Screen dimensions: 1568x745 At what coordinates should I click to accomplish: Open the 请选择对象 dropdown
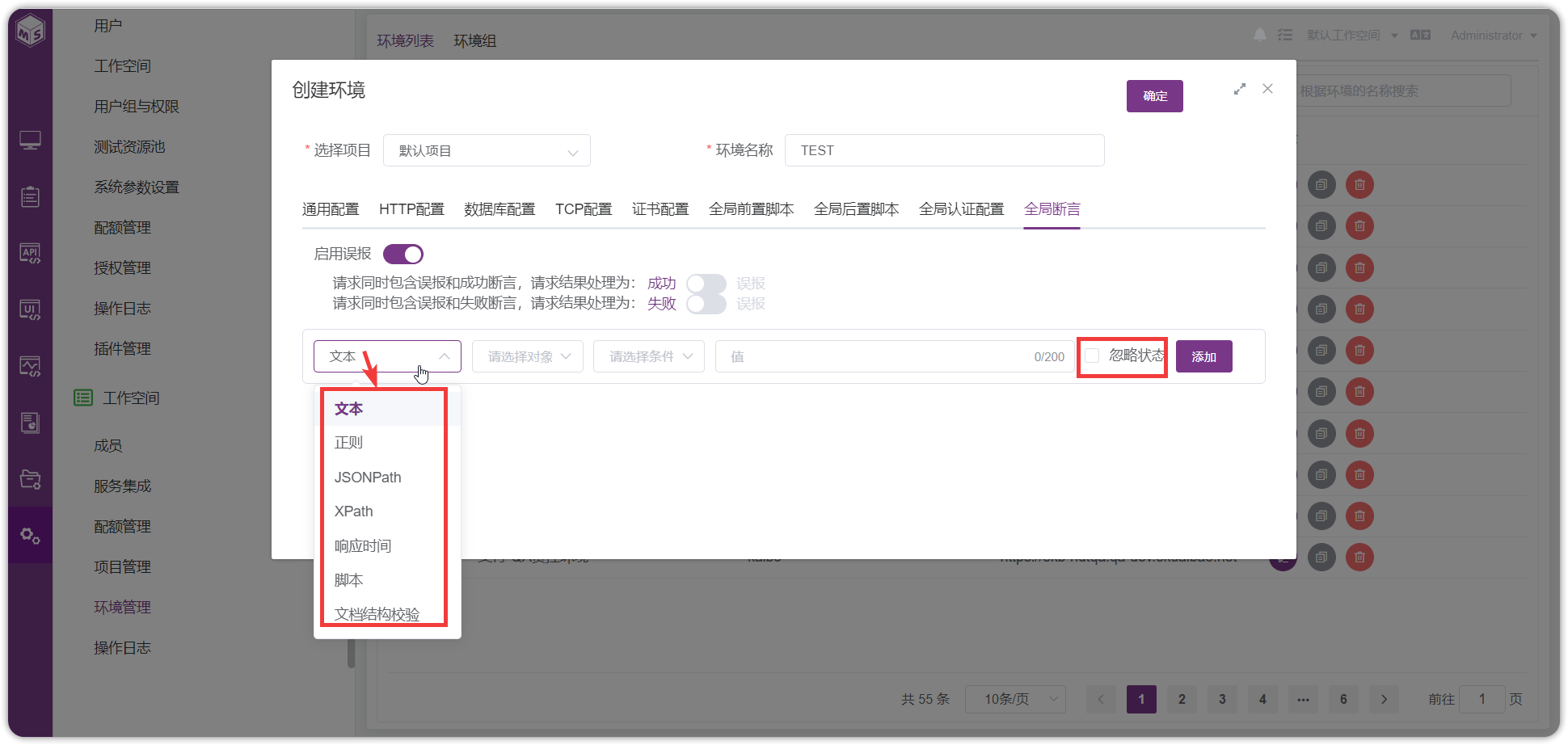click(528, 356)
